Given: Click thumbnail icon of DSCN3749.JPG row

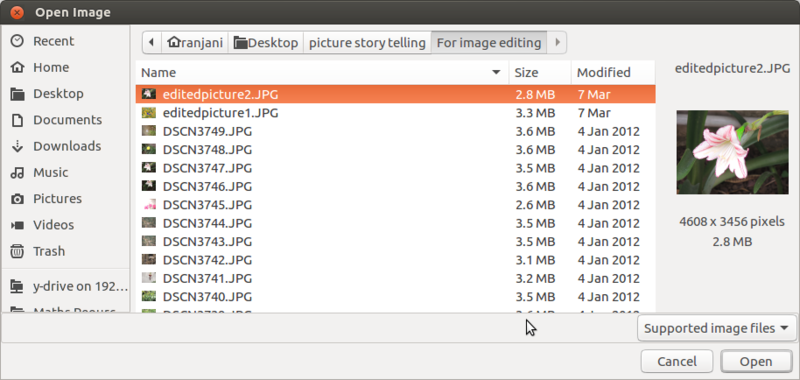Looking at the screenshot, I should (x=148, y=131).
